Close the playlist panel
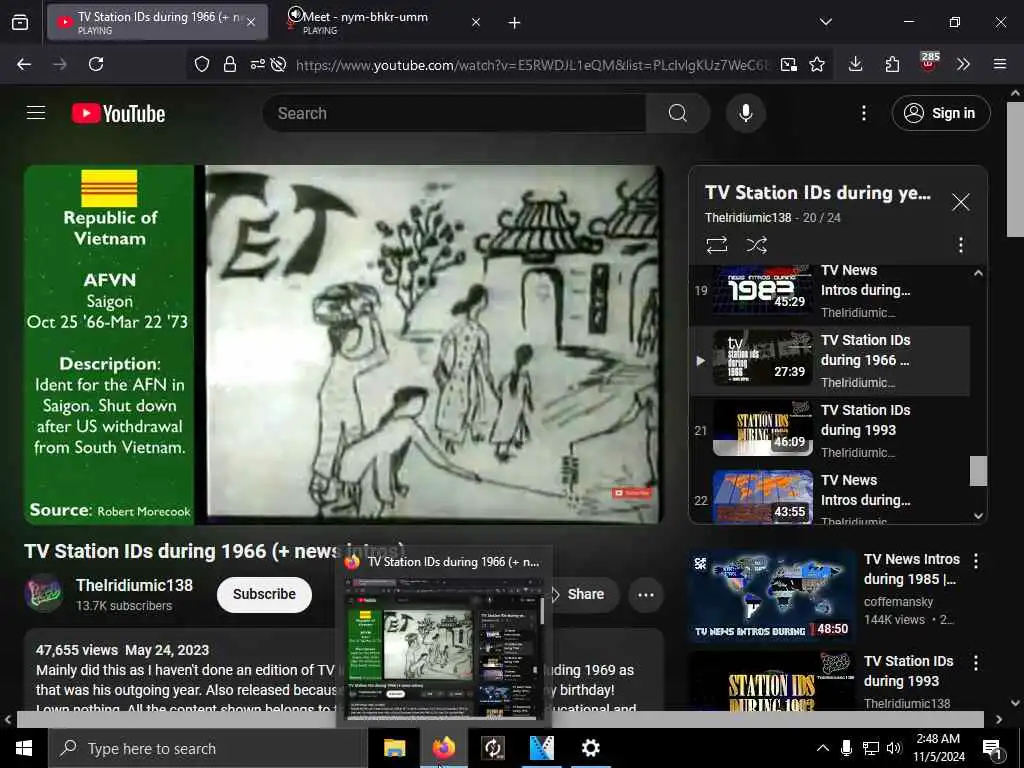The width and height of the screenshot is (1024, 768). [x=960, y=202]
